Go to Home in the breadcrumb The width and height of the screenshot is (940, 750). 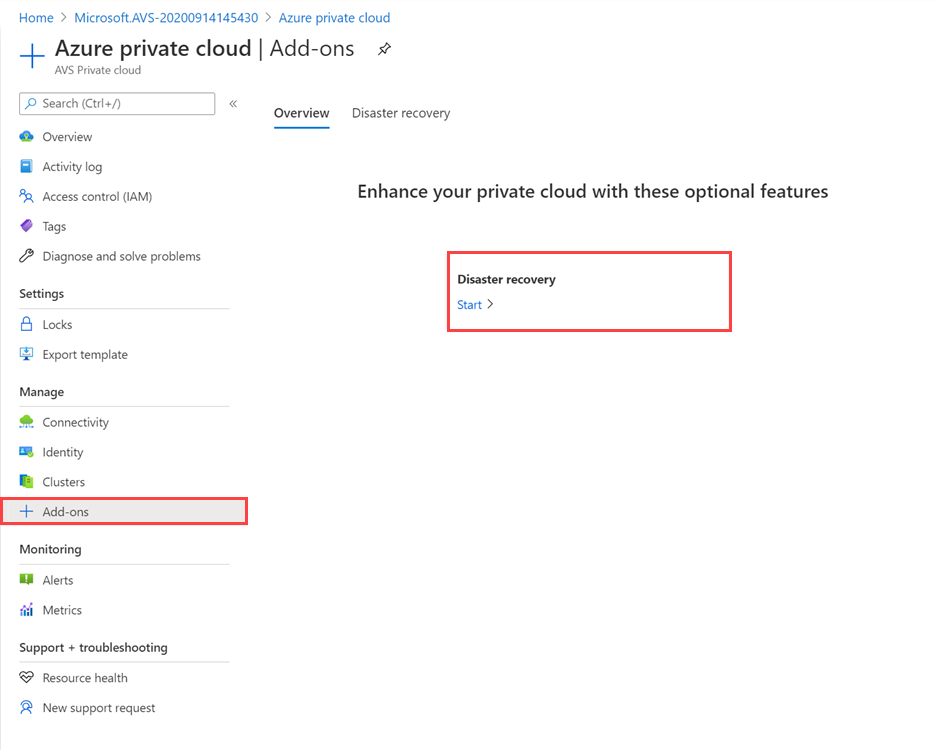36,18
